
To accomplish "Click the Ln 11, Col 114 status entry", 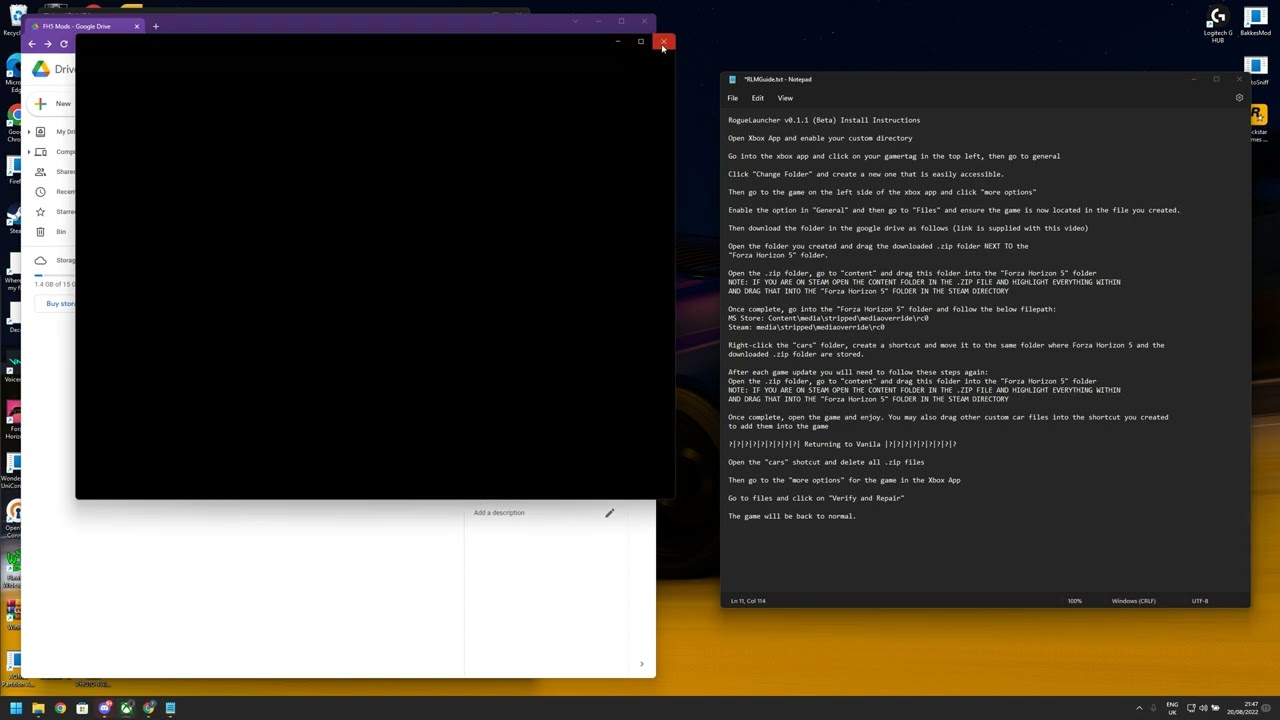I will pos(749,601).
